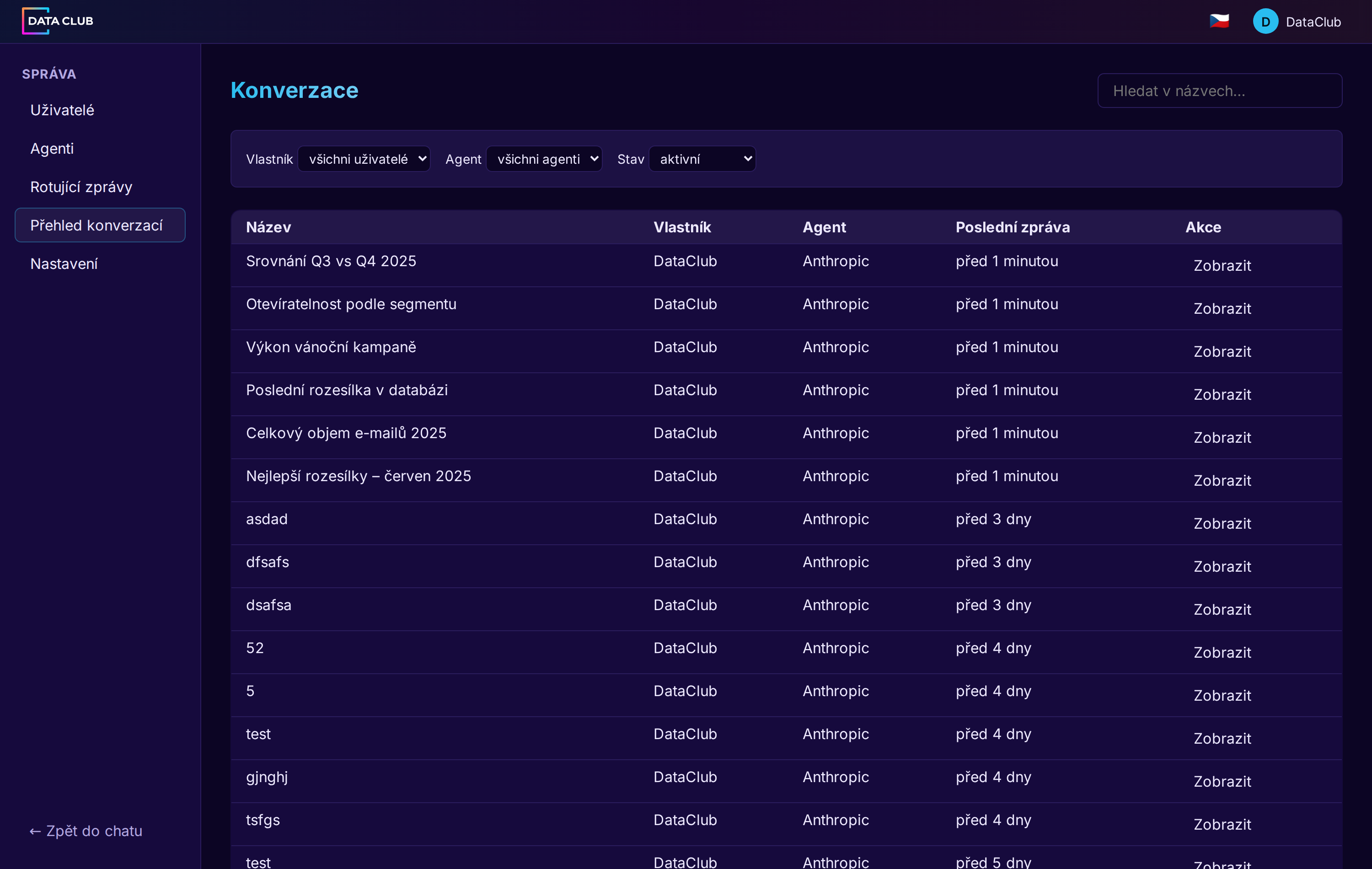Image resolution: width=1372 pixels, height=869 pixels.
Task: Zobrazit the asdad conversation
Action: pyautogui.click(x=1222, y=523)
